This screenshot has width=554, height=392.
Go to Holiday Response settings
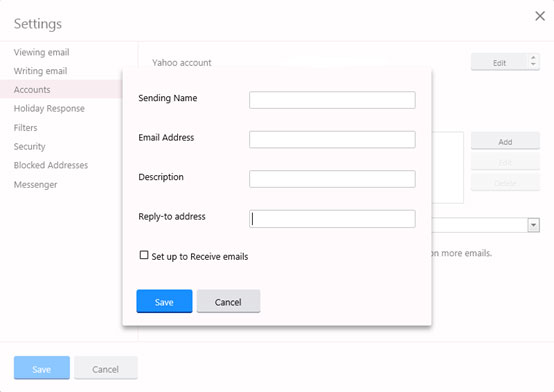(x=49, y=109)
